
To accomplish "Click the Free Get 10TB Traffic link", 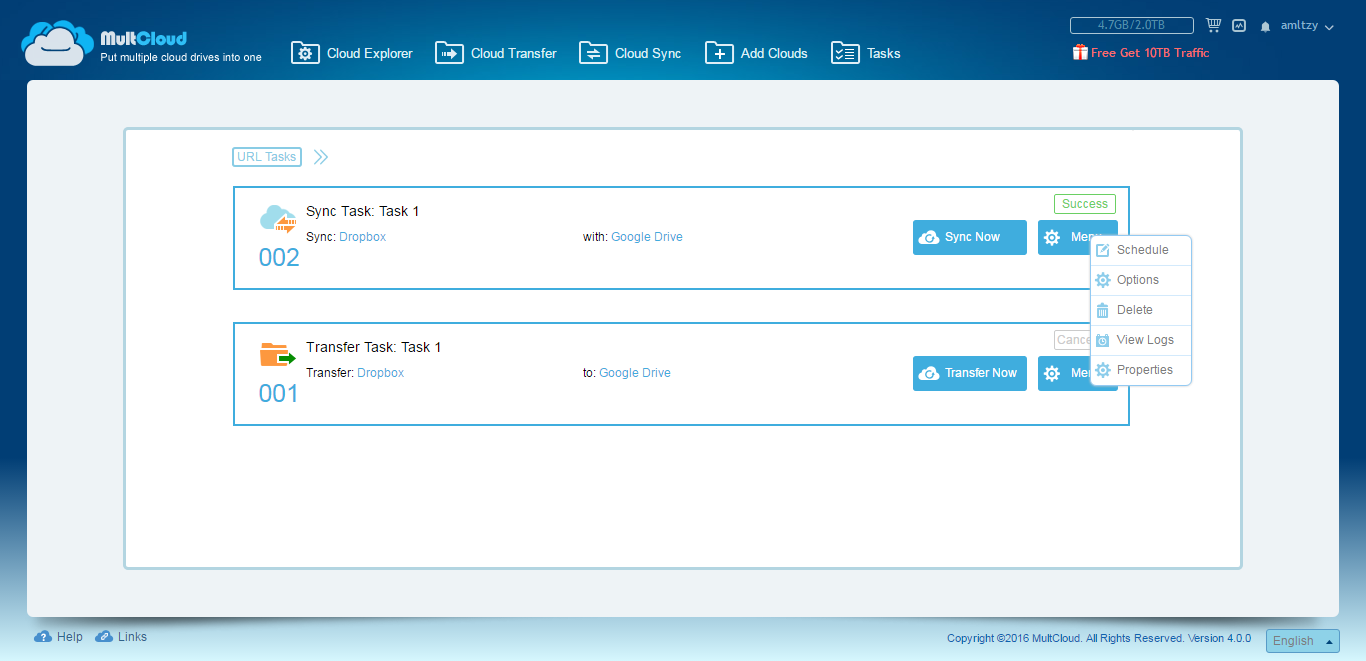I will pyautogui.click(x=1150, y=53).
